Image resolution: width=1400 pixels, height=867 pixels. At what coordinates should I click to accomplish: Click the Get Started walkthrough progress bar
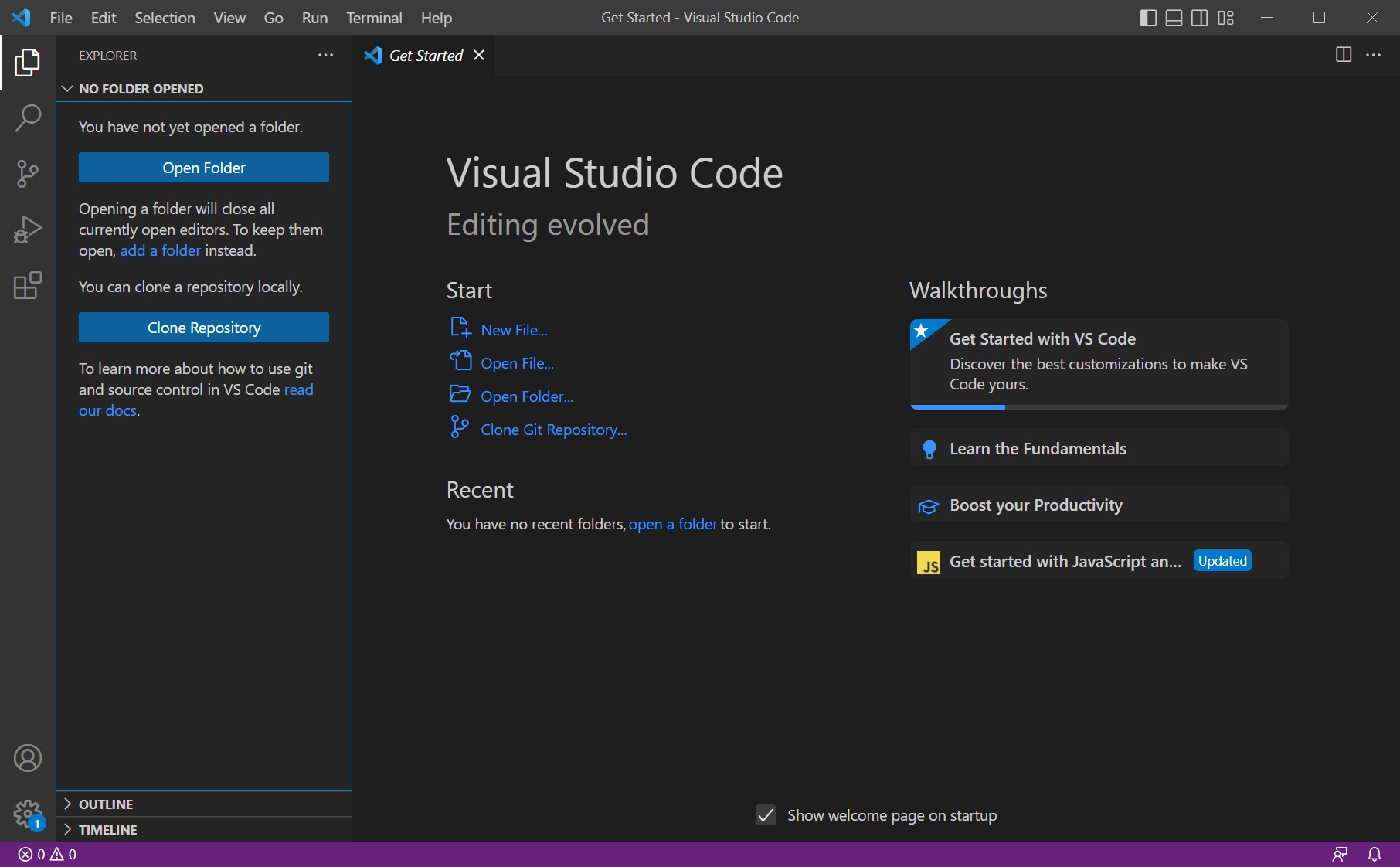coord(1099,406)
